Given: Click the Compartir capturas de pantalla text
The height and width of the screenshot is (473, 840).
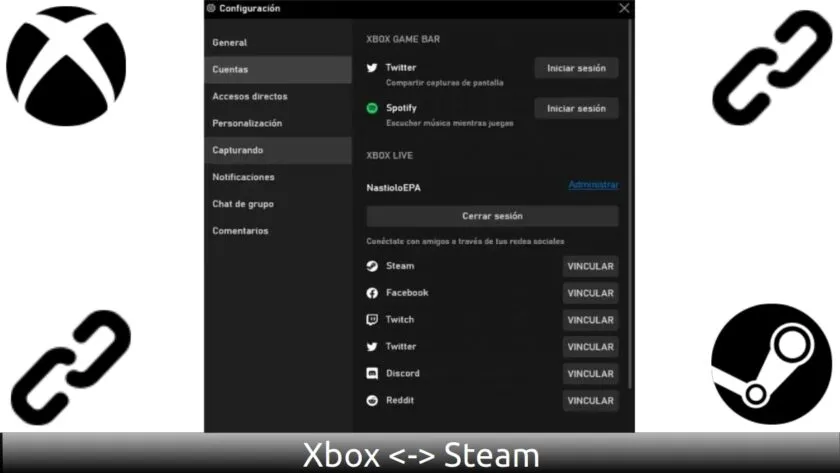Looking at the screenshot, I should pyautogui.click(x=445, y=82).
